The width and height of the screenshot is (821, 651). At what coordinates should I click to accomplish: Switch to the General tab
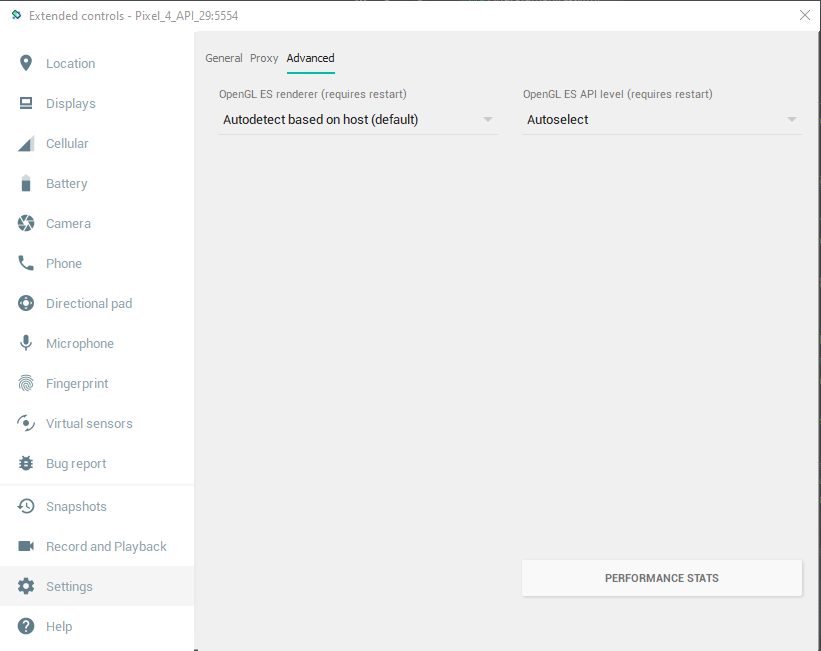[x=224, y=58]
